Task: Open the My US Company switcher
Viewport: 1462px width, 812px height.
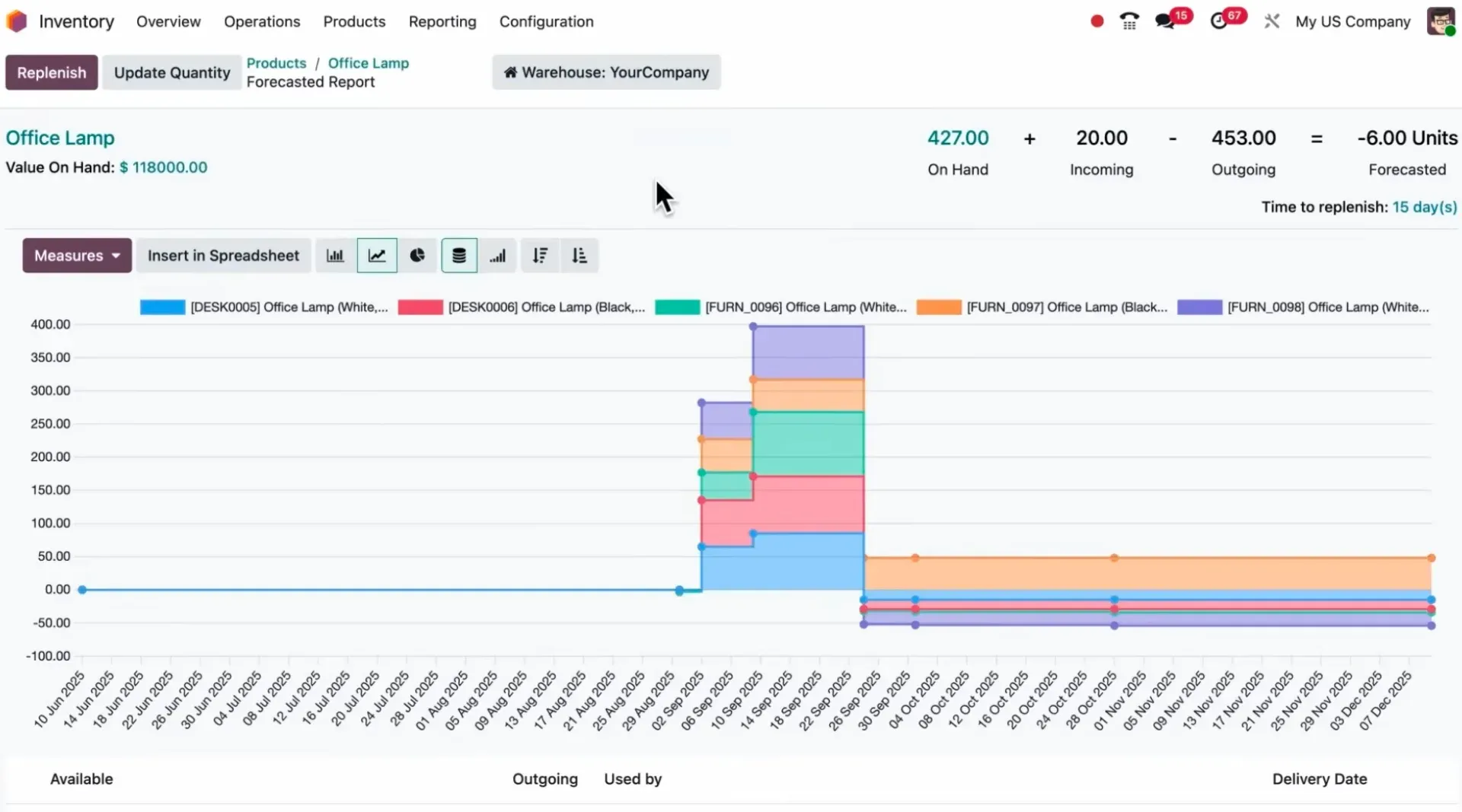Action: click(x=1353, y=21)
